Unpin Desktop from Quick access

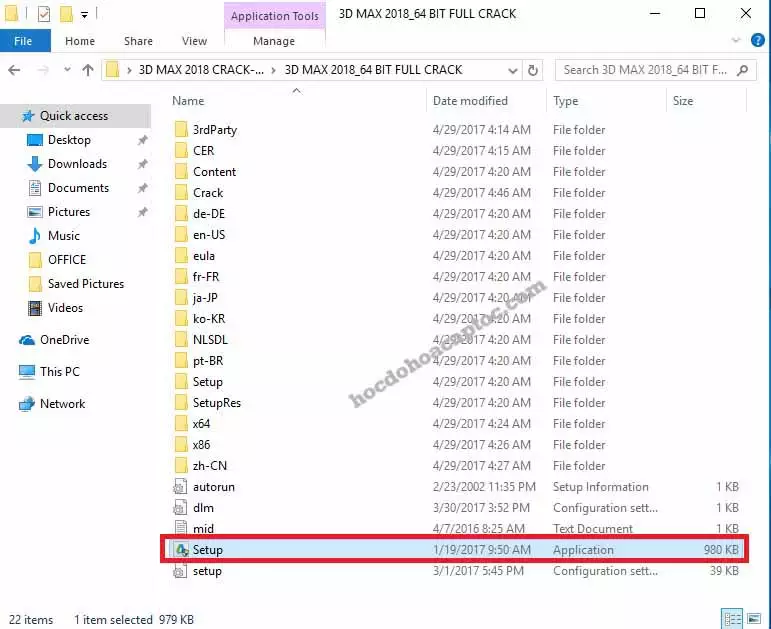coord(143,140)
